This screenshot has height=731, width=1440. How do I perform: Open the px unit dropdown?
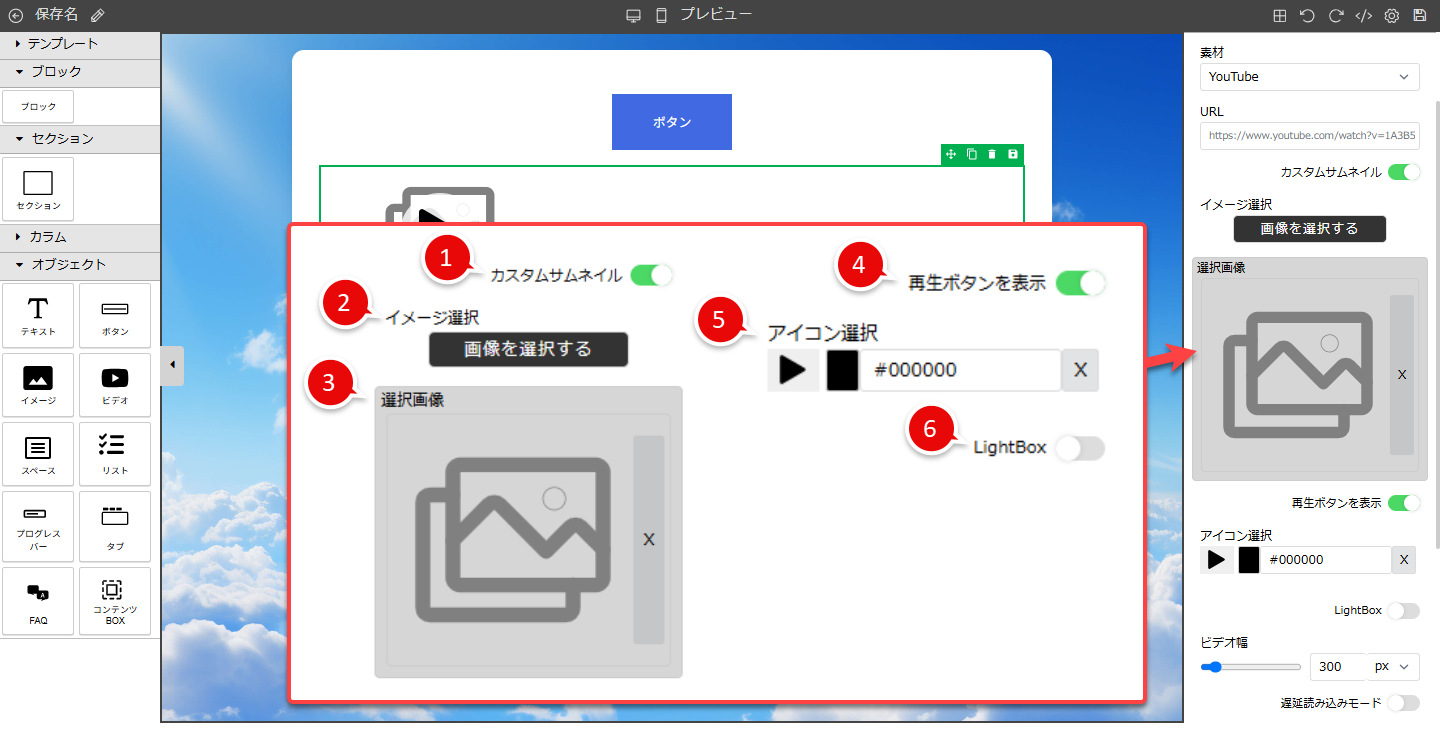tap(1394, 666)
